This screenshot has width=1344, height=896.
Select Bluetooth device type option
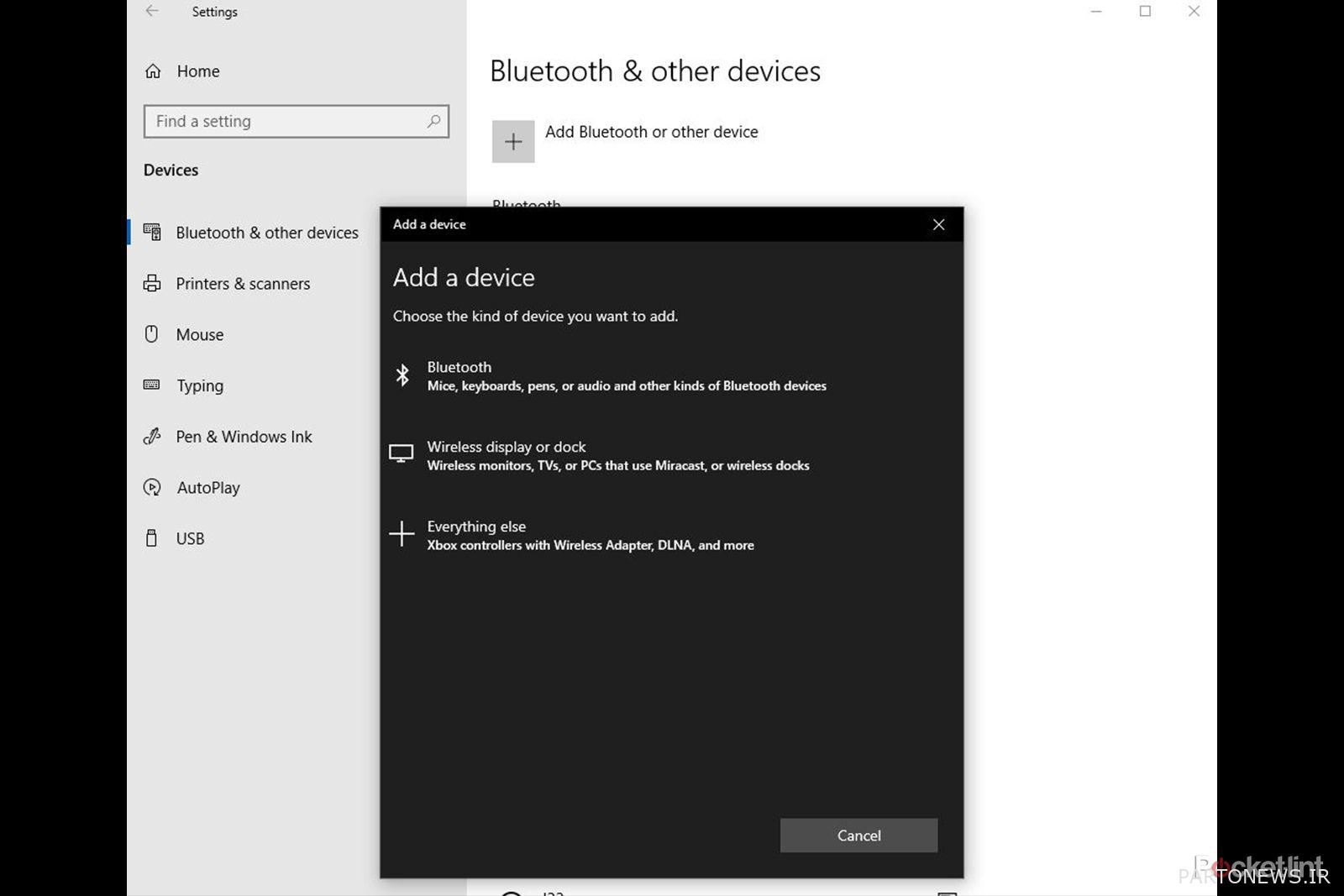pos(626,375)
